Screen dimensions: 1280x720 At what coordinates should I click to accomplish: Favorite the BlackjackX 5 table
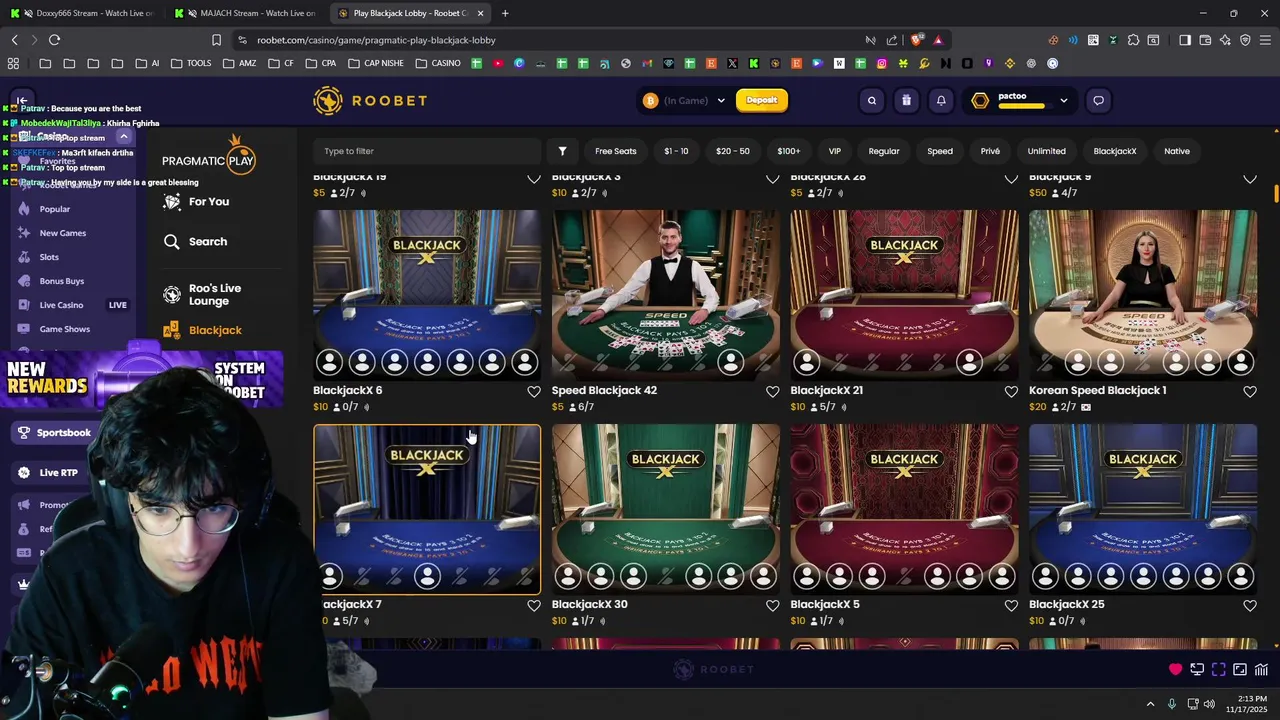1011,605
